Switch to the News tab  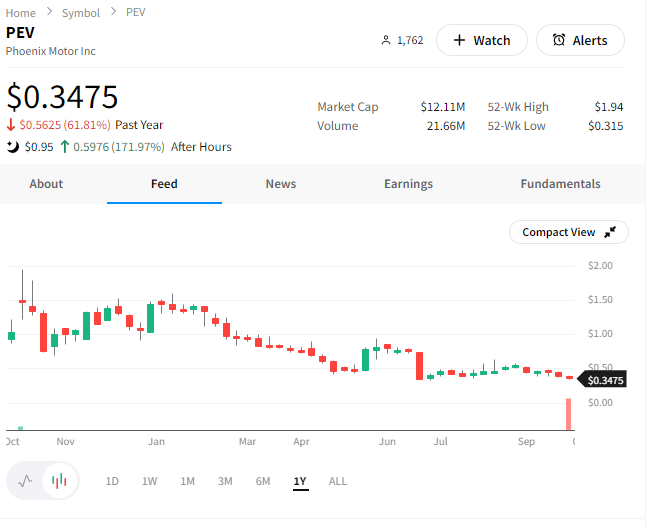(281, 184)
